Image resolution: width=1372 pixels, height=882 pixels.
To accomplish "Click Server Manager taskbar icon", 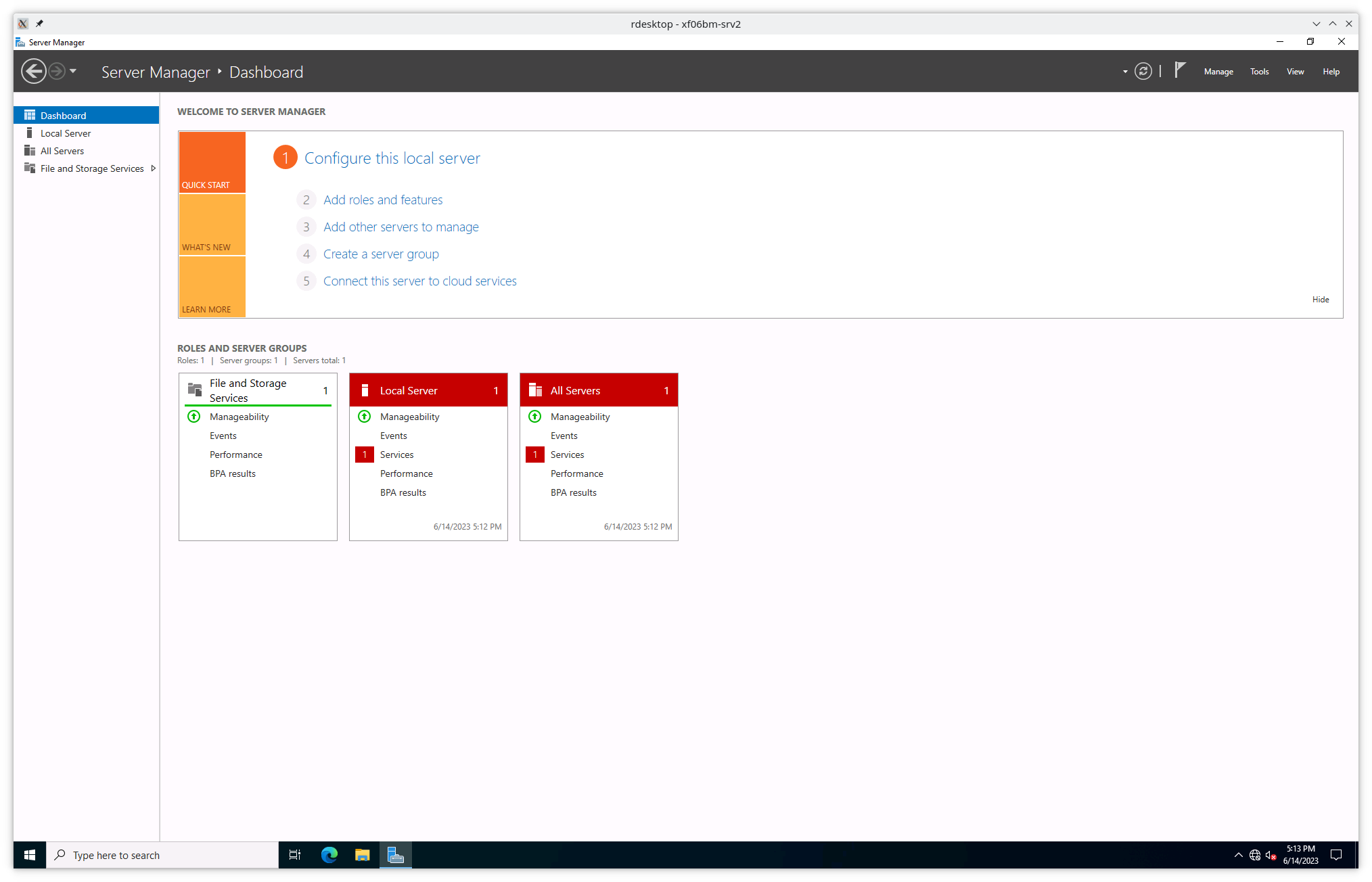I will tap(396, 855).
